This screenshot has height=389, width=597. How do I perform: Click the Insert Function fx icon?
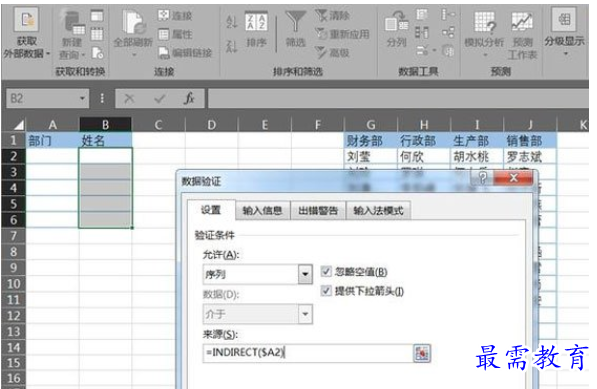coord(189,99)
